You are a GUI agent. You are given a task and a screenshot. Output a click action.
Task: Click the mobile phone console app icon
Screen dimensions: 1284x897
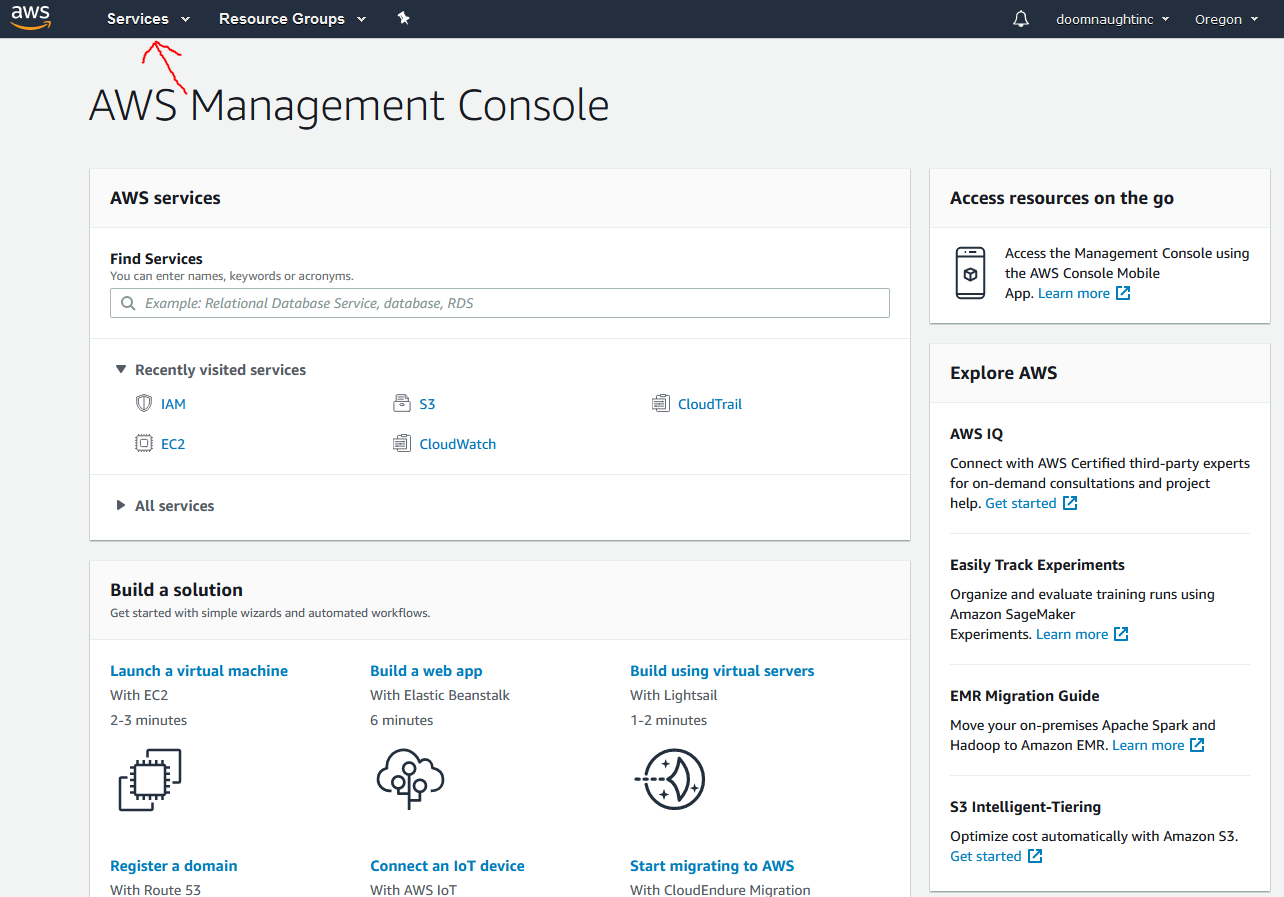tap(970, 272)
